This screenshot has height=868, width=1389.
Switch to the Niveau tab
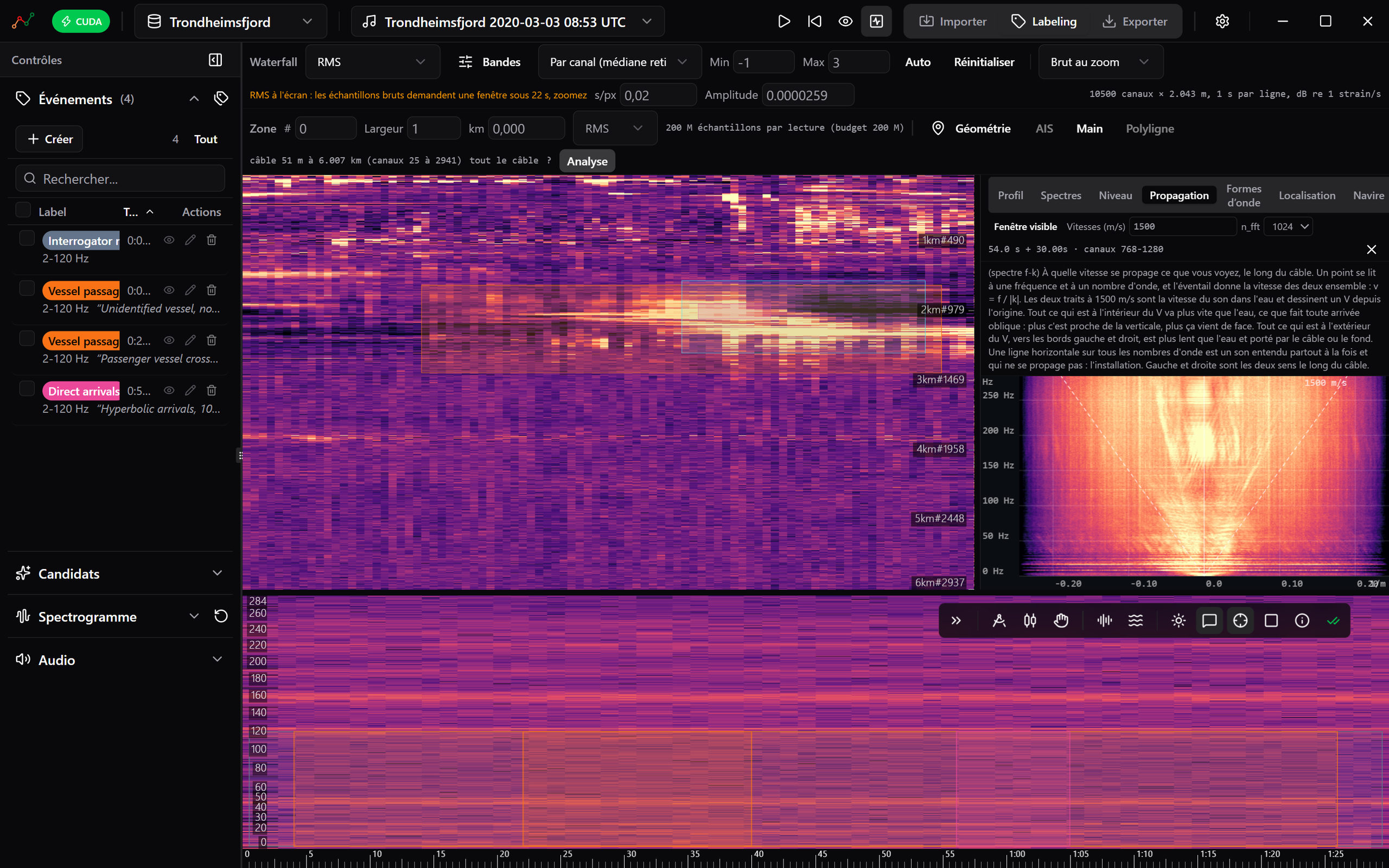point(1115,196)
